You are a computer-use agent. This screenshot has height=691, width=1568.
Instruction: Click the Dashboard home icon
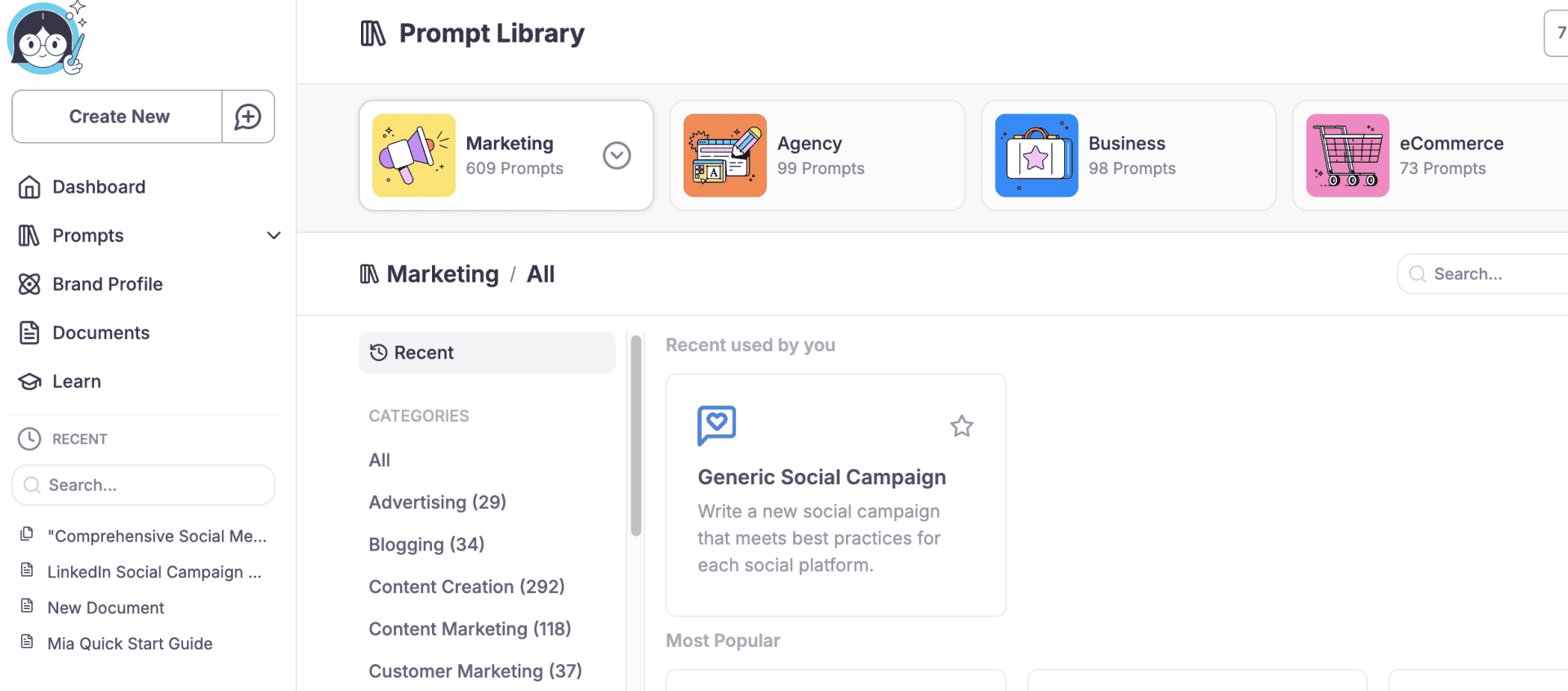click(x=29, y=187)
